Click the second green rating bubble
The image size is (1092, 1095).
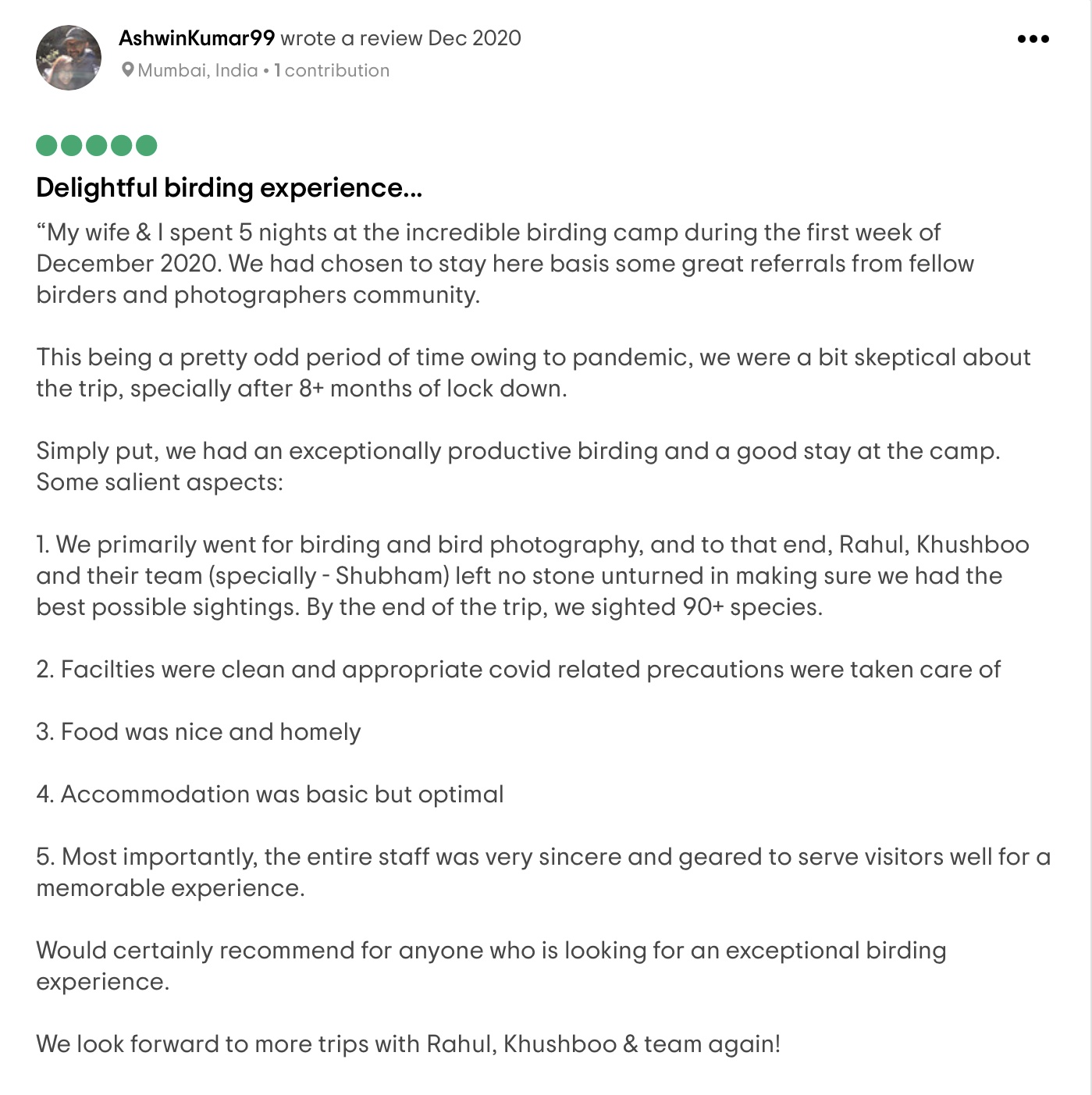point(72,145)
